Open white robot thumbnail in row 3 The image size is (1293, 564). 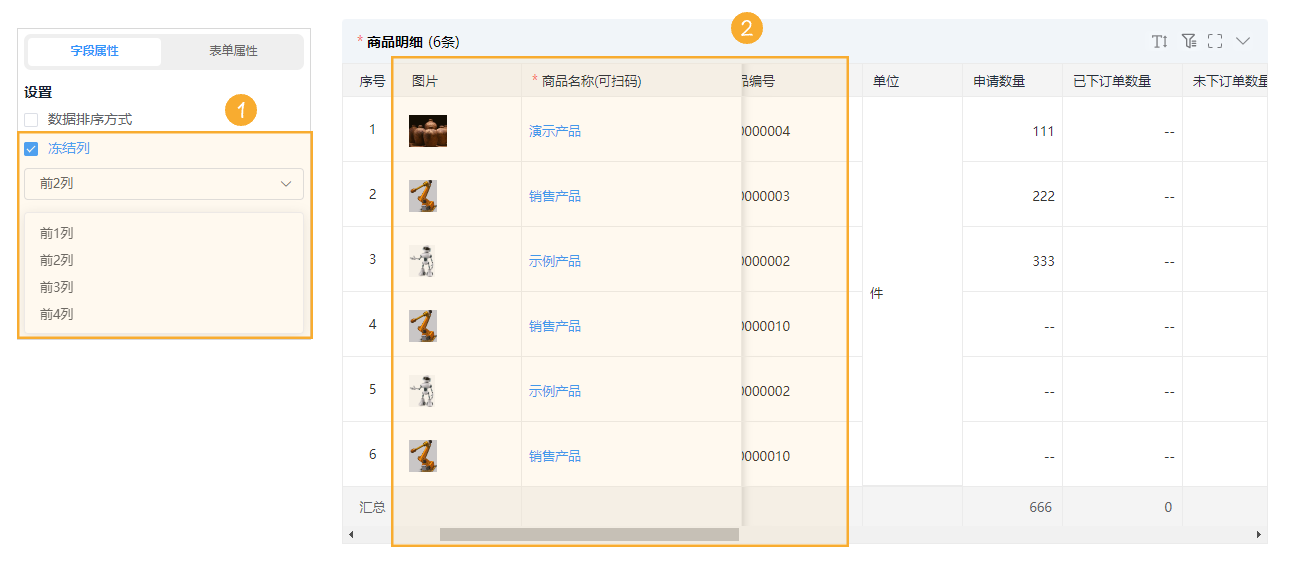tap(423, 261)
